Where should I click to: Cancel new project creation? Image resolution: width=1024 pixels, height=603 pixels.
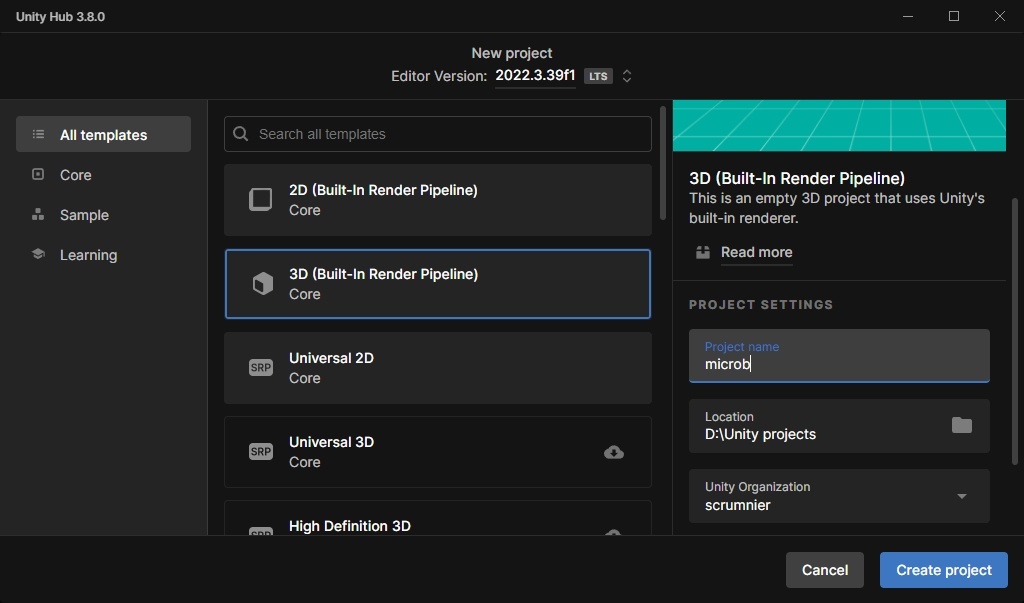point(825,570)
